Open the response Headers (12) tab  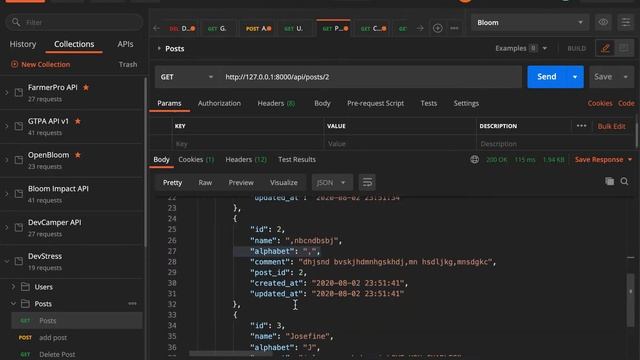coord(246,160)
